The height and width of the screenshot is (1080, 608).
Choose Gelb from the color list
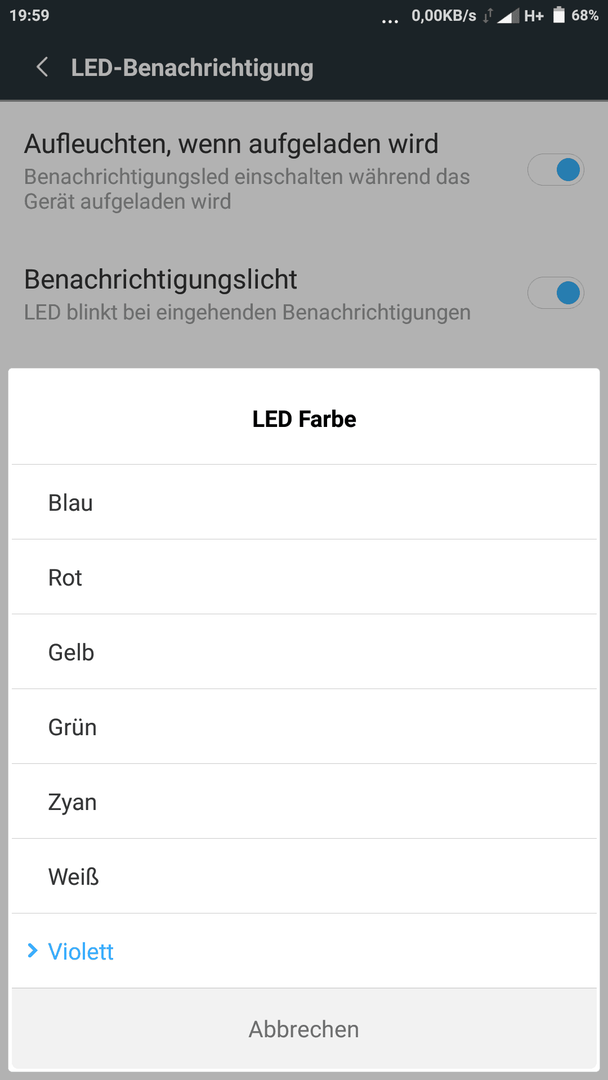click(x=304, y=652)
